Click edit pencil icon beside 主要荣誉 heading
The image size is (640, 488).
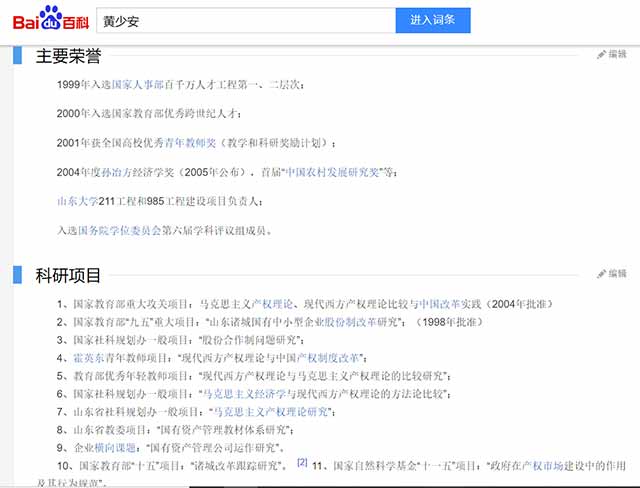click(x=602, y=54)
